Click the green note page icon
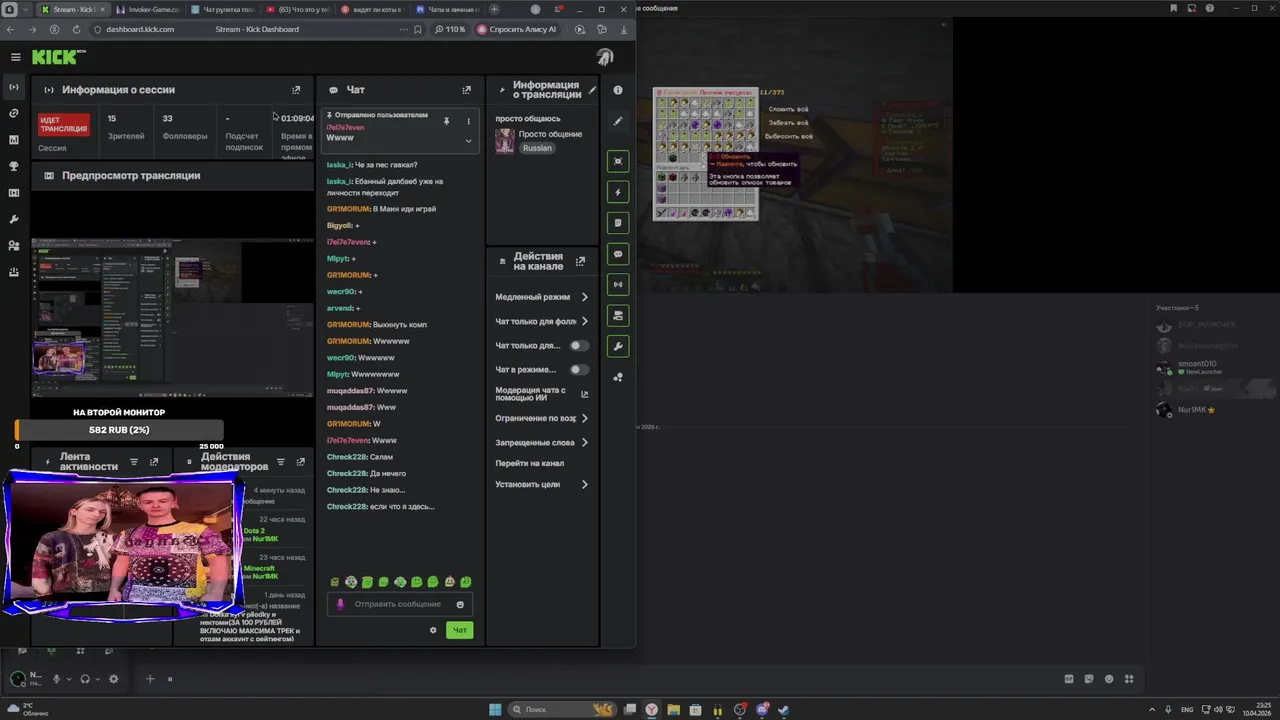This screenshot has height=720, width=1280. 618,223
